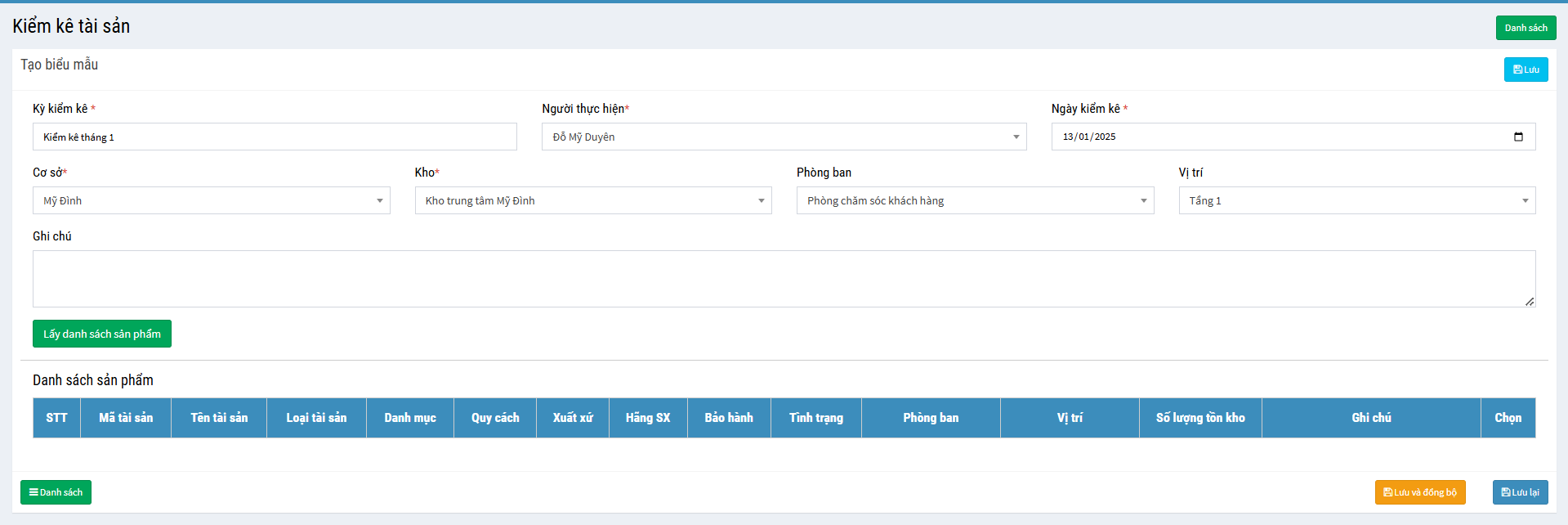
Task: Click inside the Ghi chú textarea
Action: [x=783, y=279]
